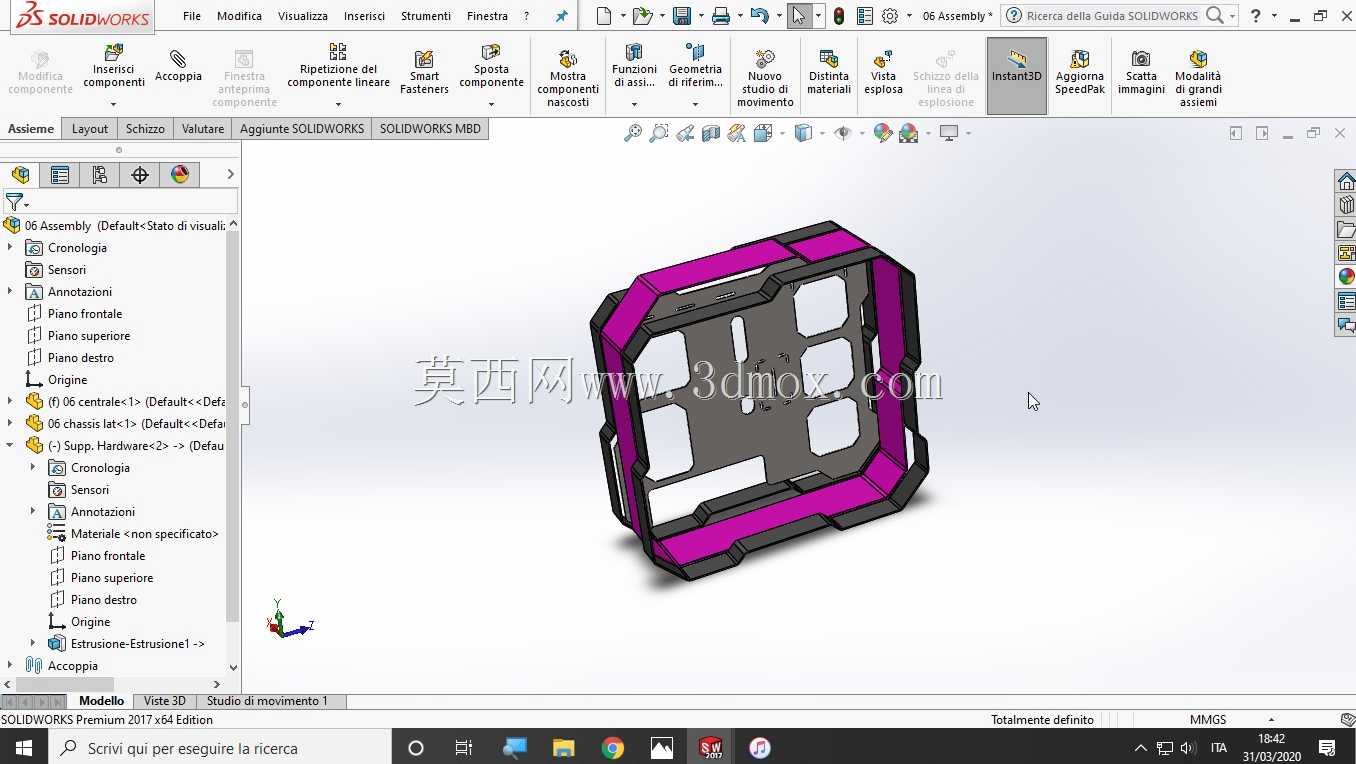This screenshot has width=1356, height=764.
Task: Expand the Accoppia mates folder
Action: coord(10,666)
